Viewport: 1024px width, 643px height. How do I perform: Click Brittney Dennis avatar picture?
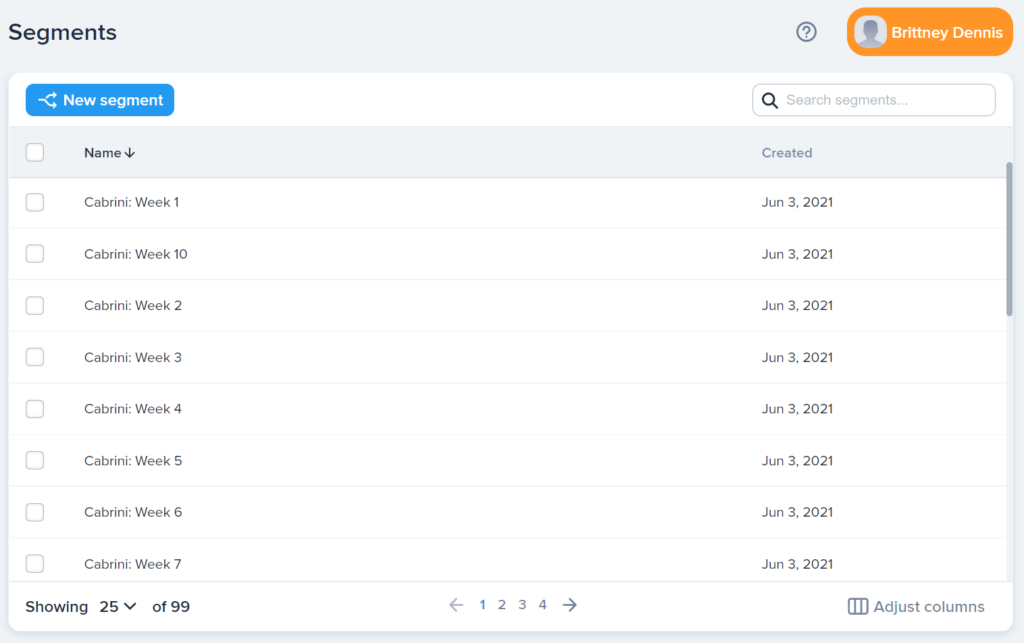(871, 32)
